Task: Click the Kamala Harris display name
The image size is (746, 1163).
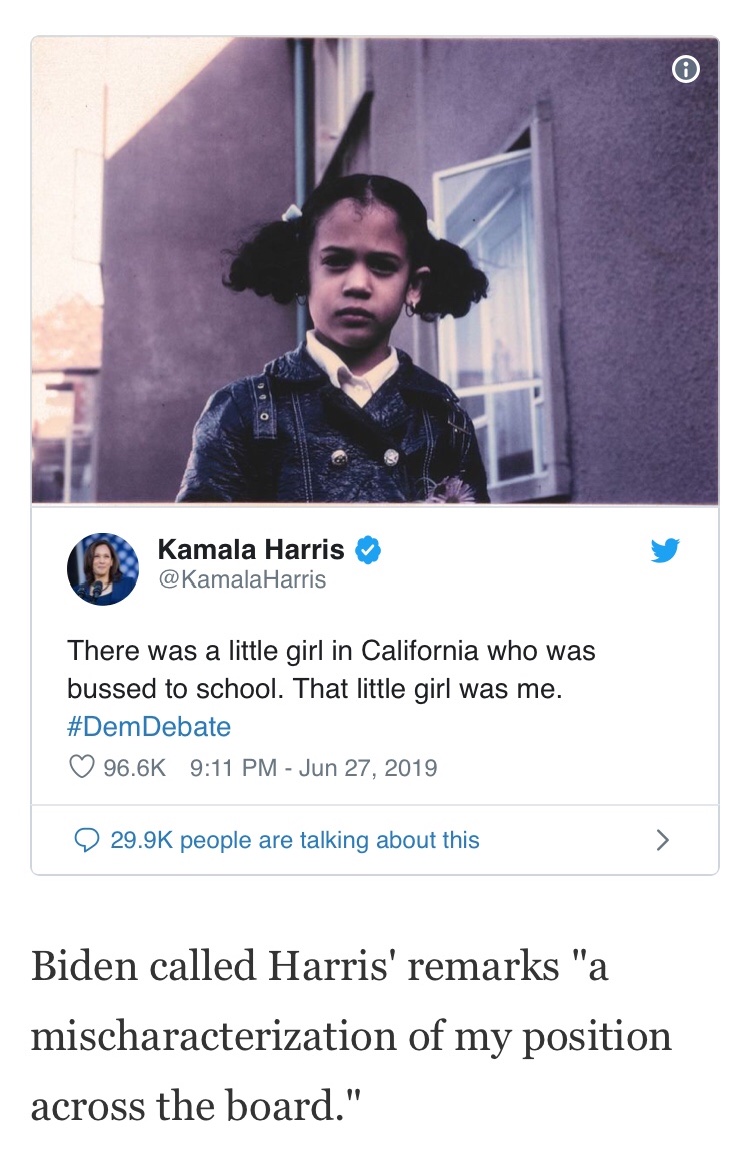Action: tap(251, 549)
